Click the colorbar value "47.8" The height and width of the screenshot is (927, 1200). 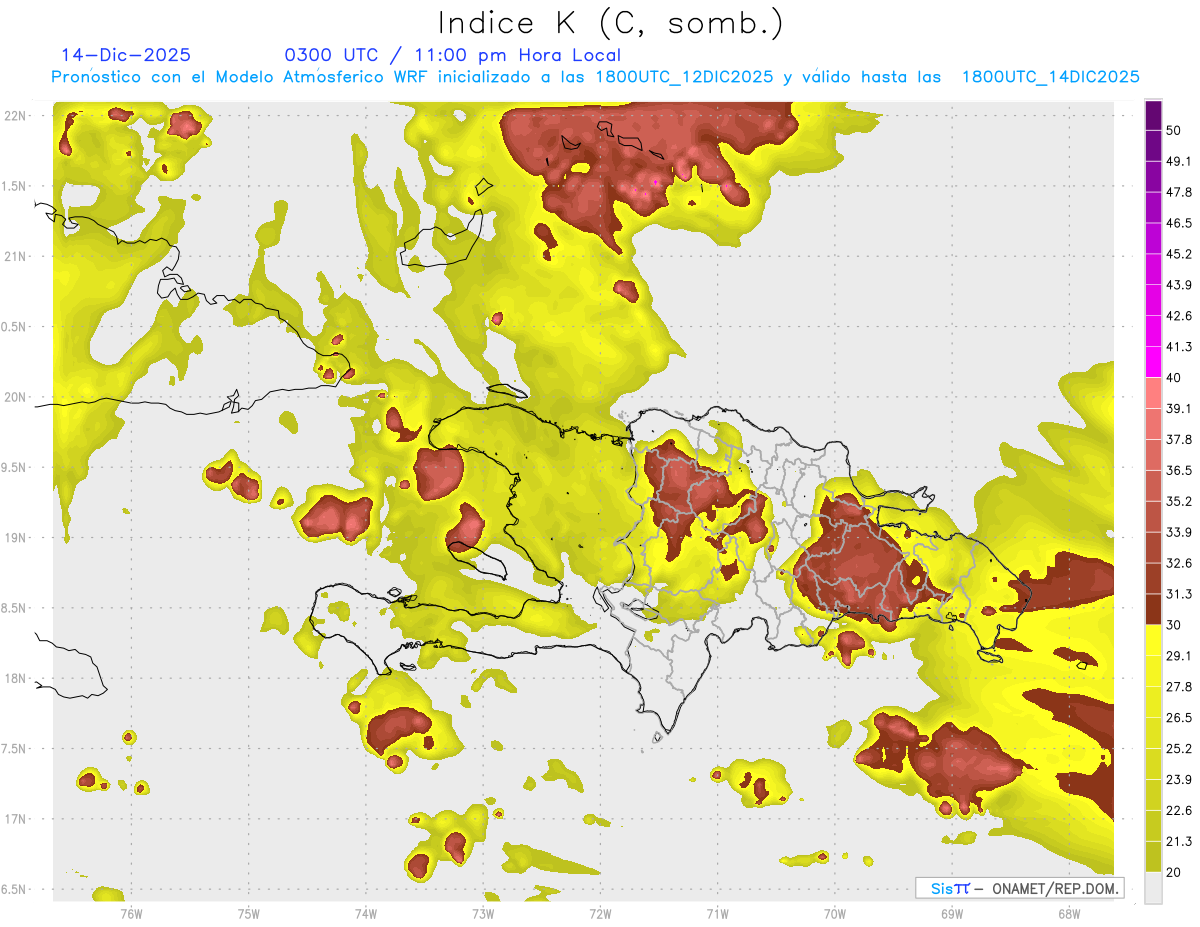click(x=1179, y=192)
